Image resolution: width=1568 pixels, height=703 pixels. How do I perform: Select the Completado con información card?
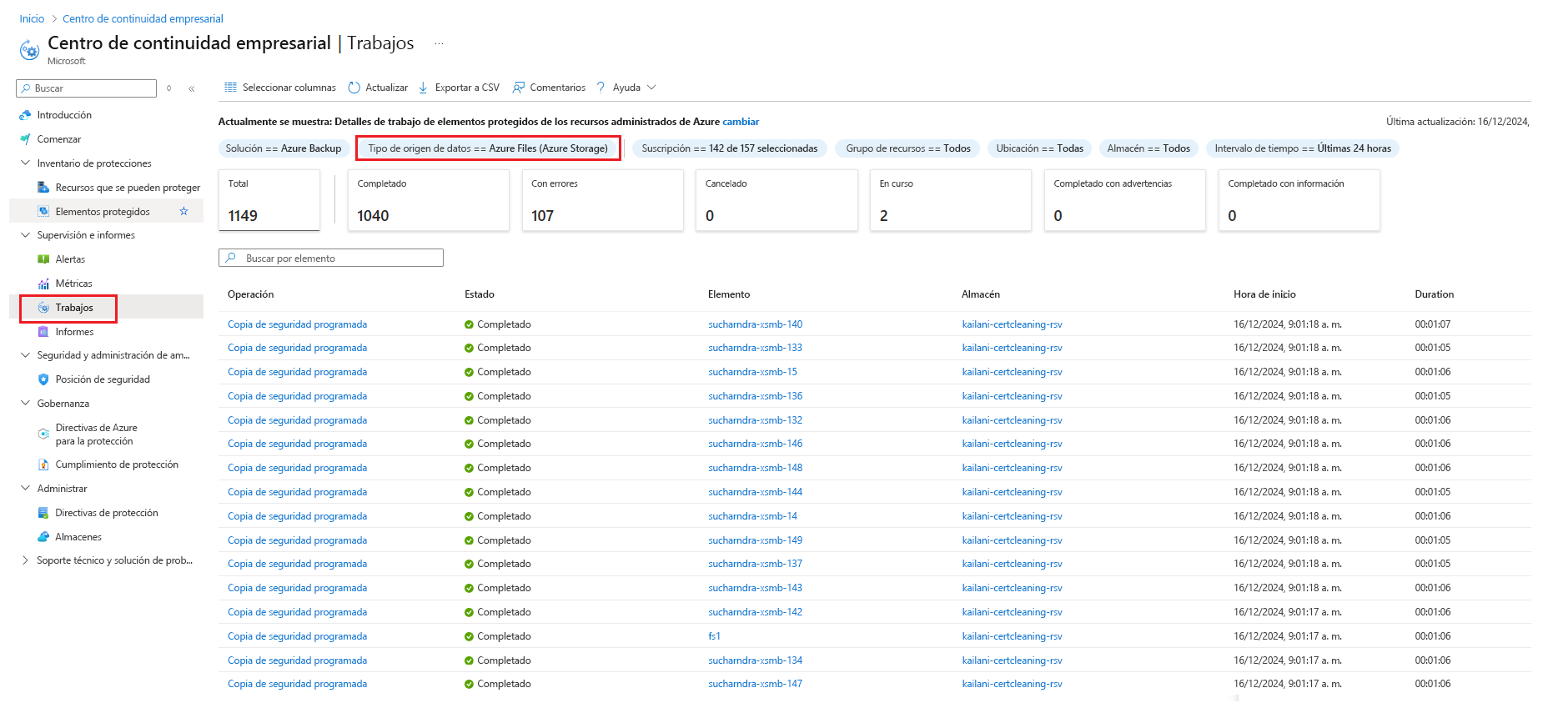point(1299,200)
